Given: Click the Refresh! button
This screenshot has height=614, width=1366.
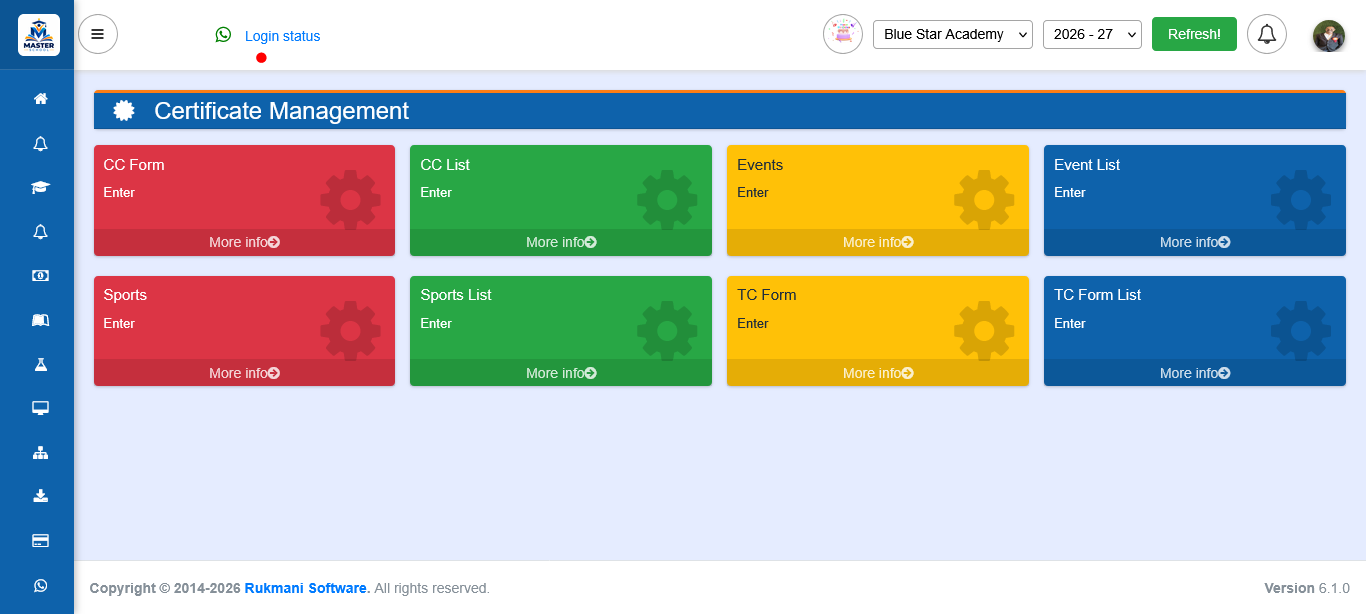Looking at the screenshot, I should pyautogui.click(x=1194, y=34).
